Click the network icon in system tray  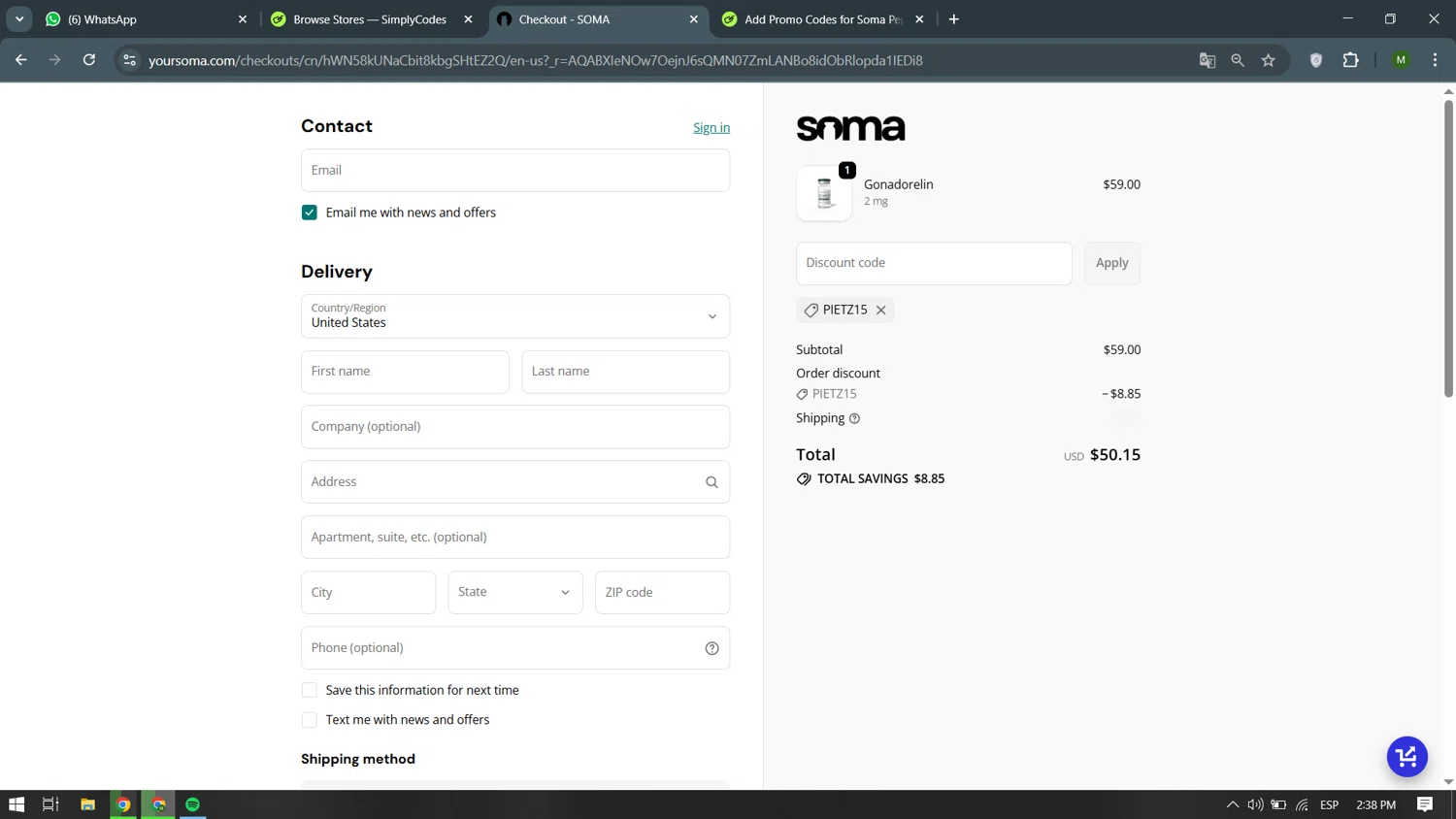click(x=1302, y=804)
